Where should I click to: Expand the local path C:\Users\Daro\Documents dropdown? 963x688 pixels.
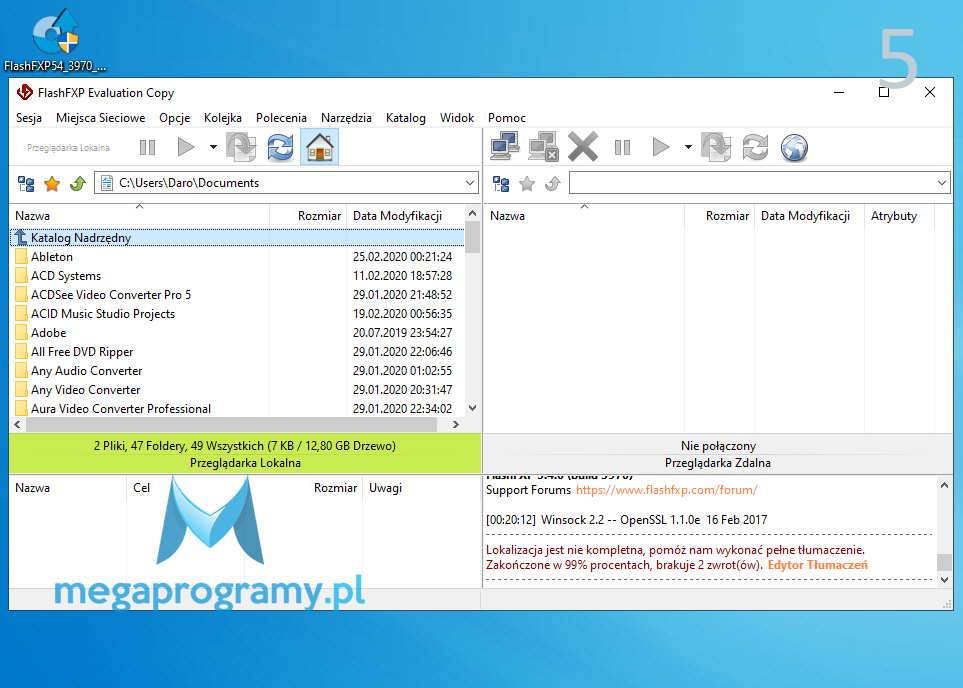point(470,183)
